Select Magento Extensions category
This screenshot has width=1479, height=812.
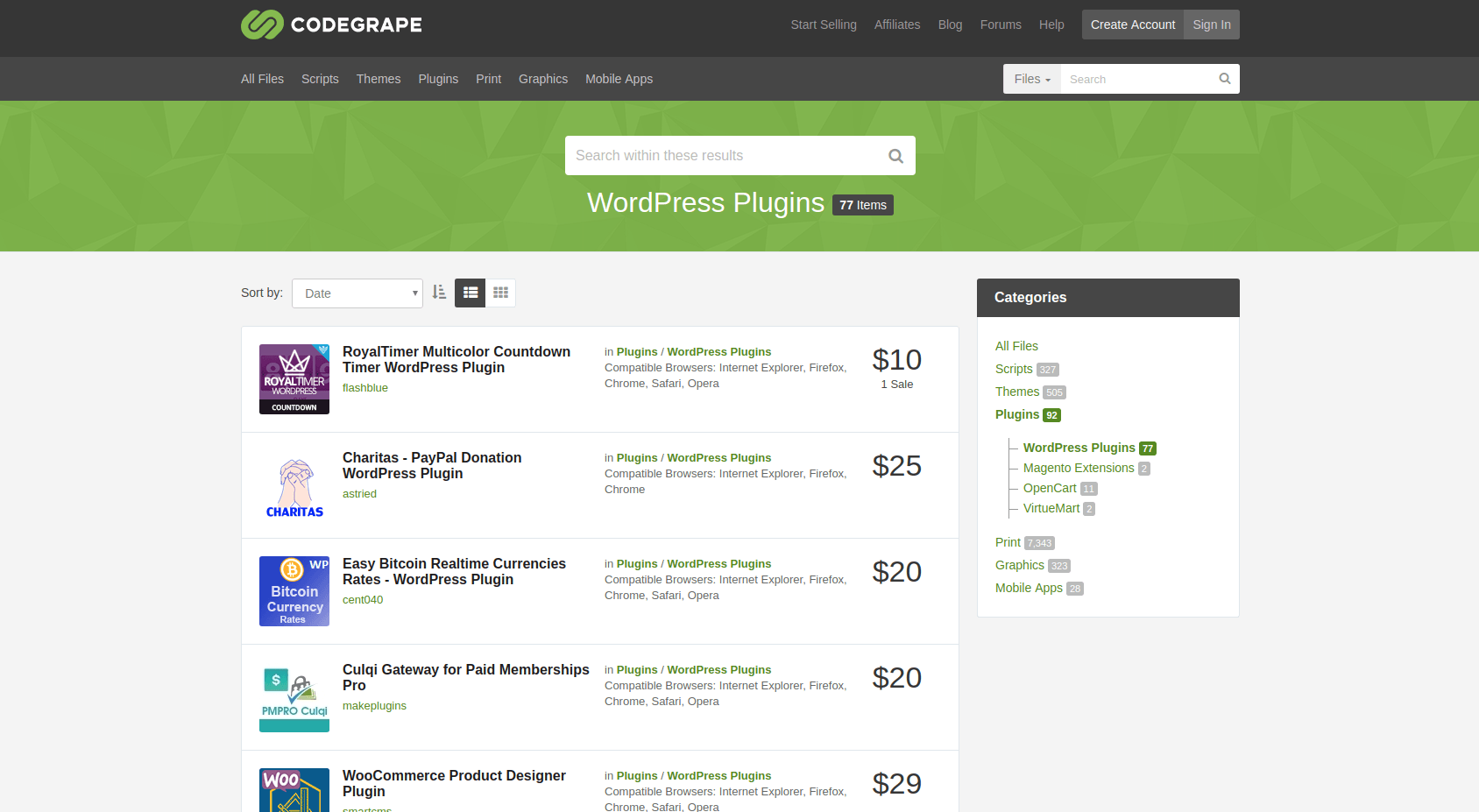pyautogui.click(x=1079, y=469)
